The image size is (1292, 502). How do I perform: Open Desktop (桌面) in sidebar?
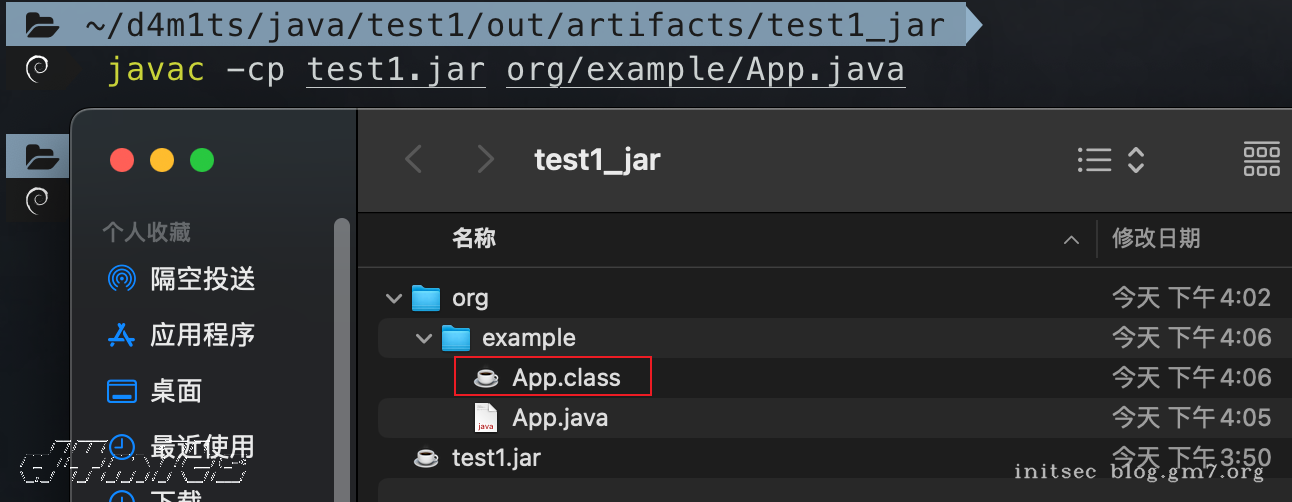pos(176,391)
